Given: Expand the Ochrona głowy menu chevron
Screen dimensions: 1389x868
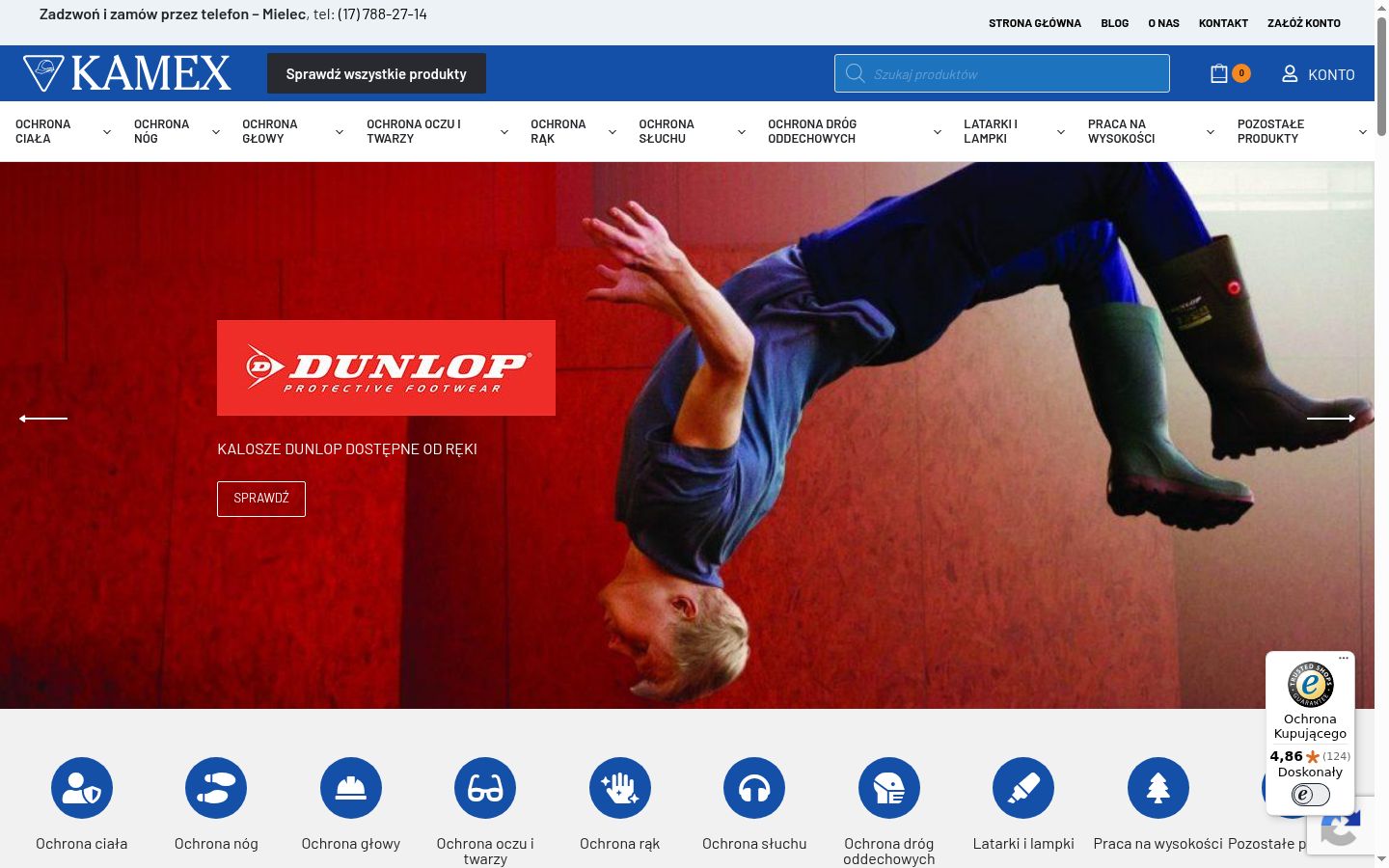Looking at the screenshot, I should click(340, 132).
